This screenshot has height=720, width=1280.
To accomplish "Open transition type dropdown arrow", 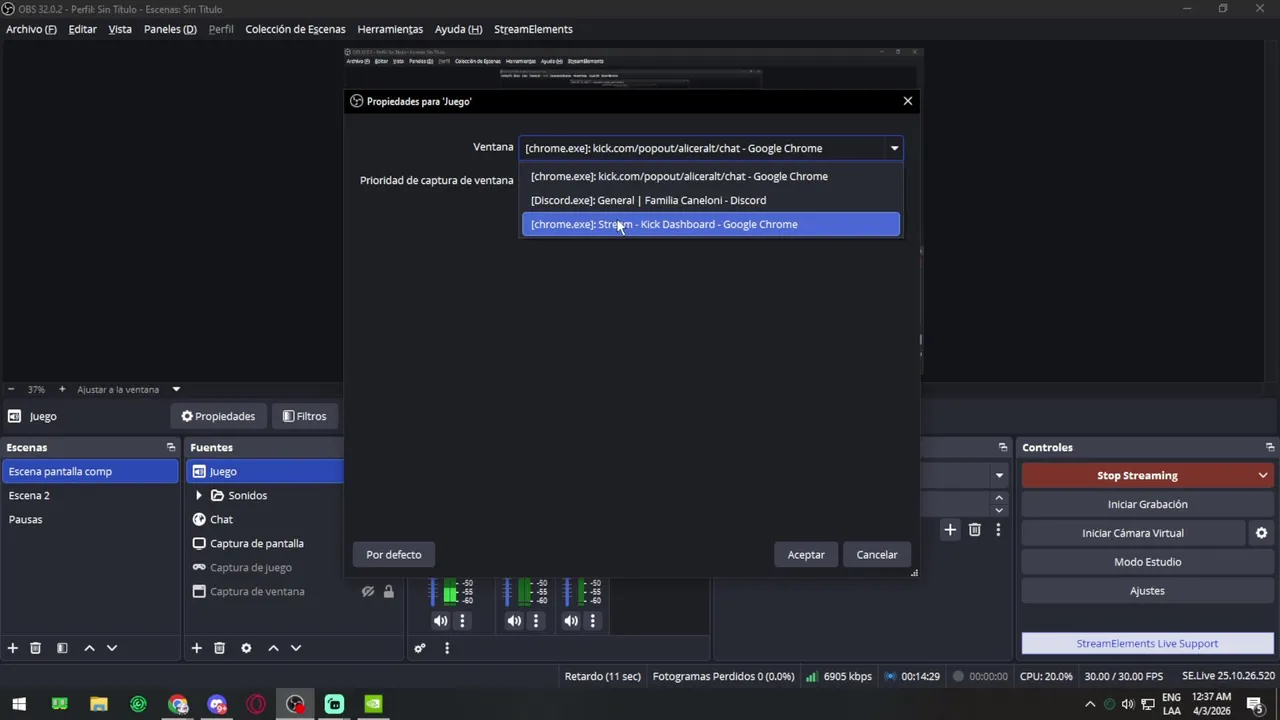I will (x=998, y=476).
